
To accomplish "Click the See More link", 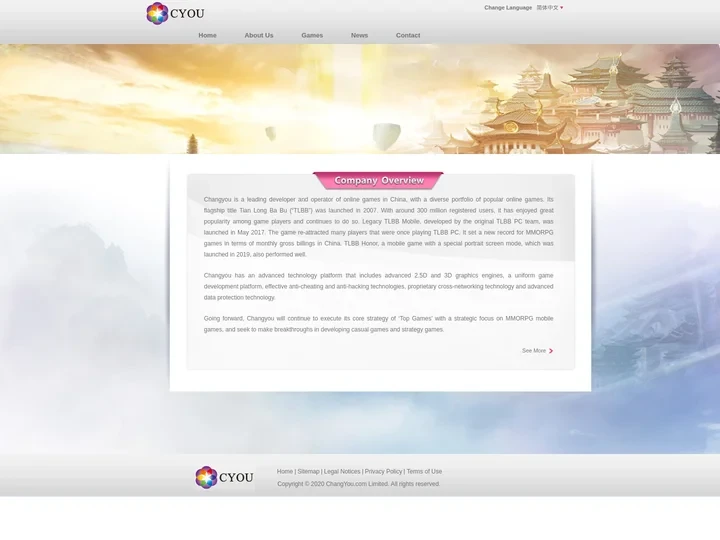I will point(534,351).
